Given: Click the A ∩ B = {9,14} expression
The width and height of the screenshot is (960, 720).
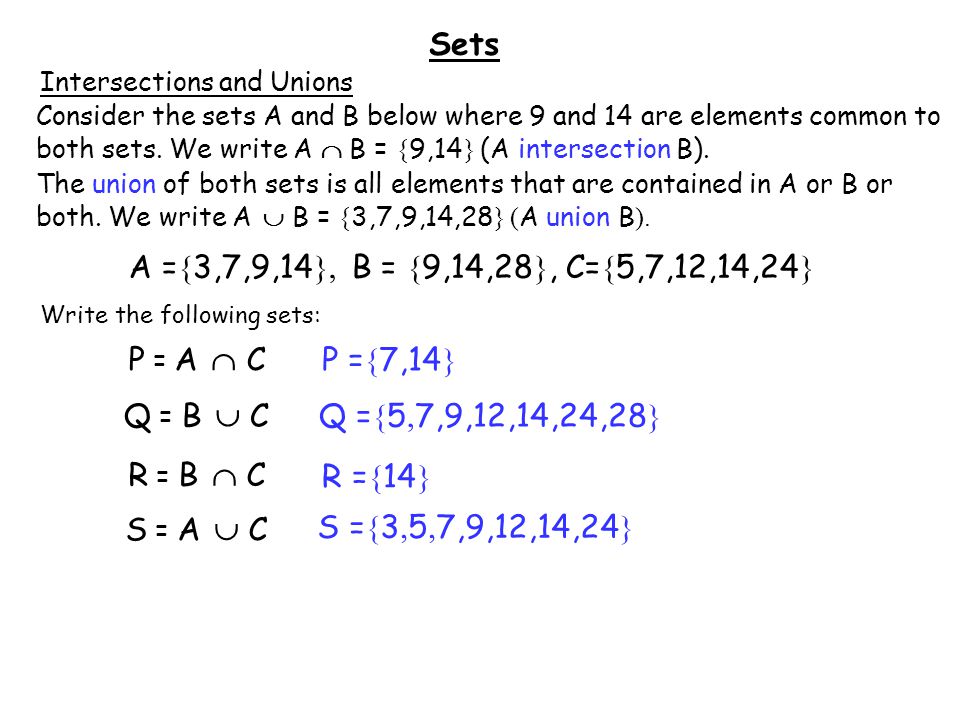Looking at the screenshot, I should pyautogui.click(x=384, y=149).
